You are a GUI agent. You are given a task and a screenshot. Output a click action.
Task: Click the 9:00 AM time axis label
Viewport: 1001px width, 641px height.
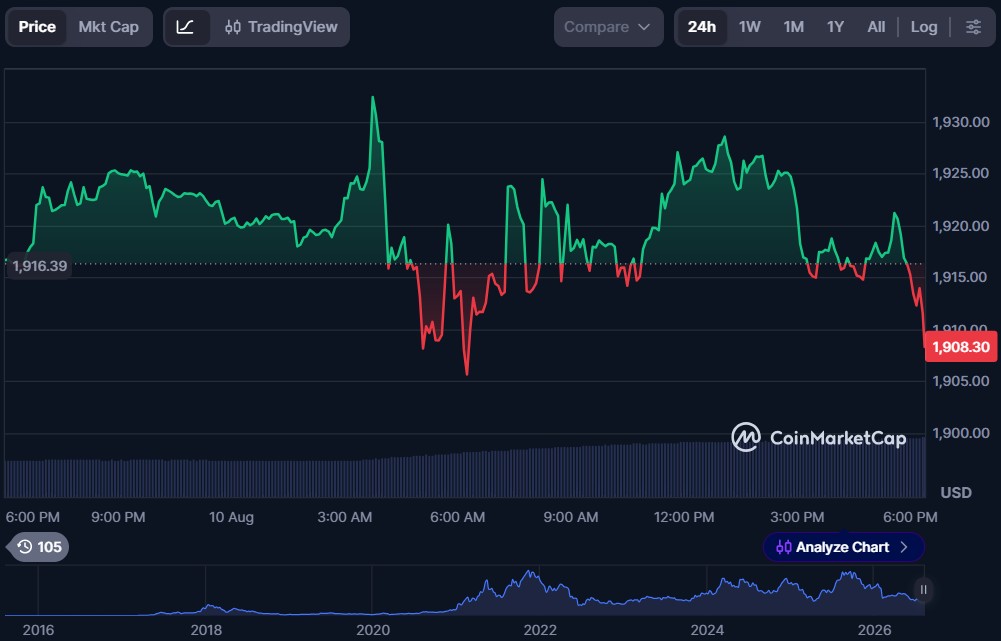[571, 517]
